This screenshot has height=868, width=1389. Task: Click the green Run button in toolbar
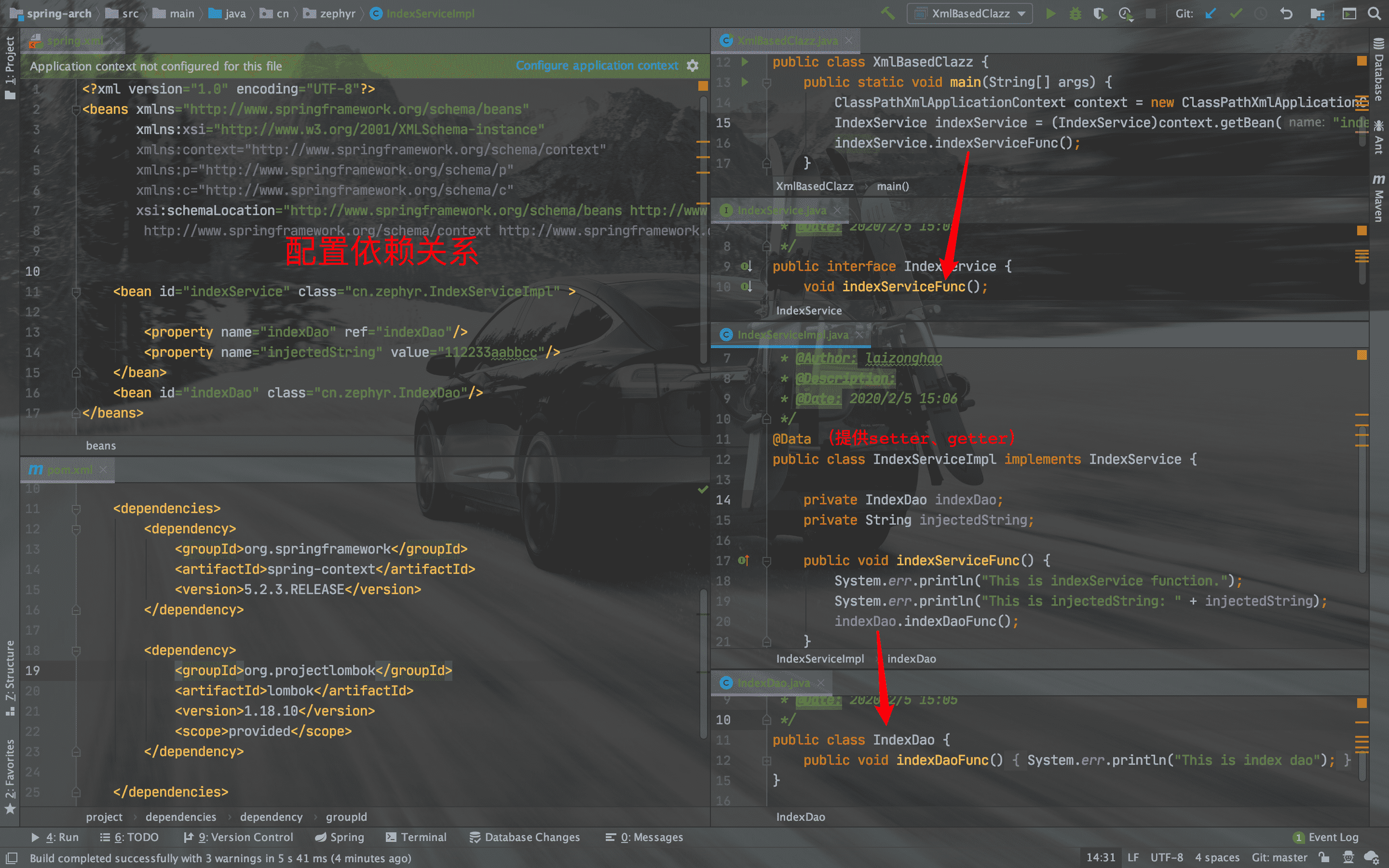[1050, 13]
